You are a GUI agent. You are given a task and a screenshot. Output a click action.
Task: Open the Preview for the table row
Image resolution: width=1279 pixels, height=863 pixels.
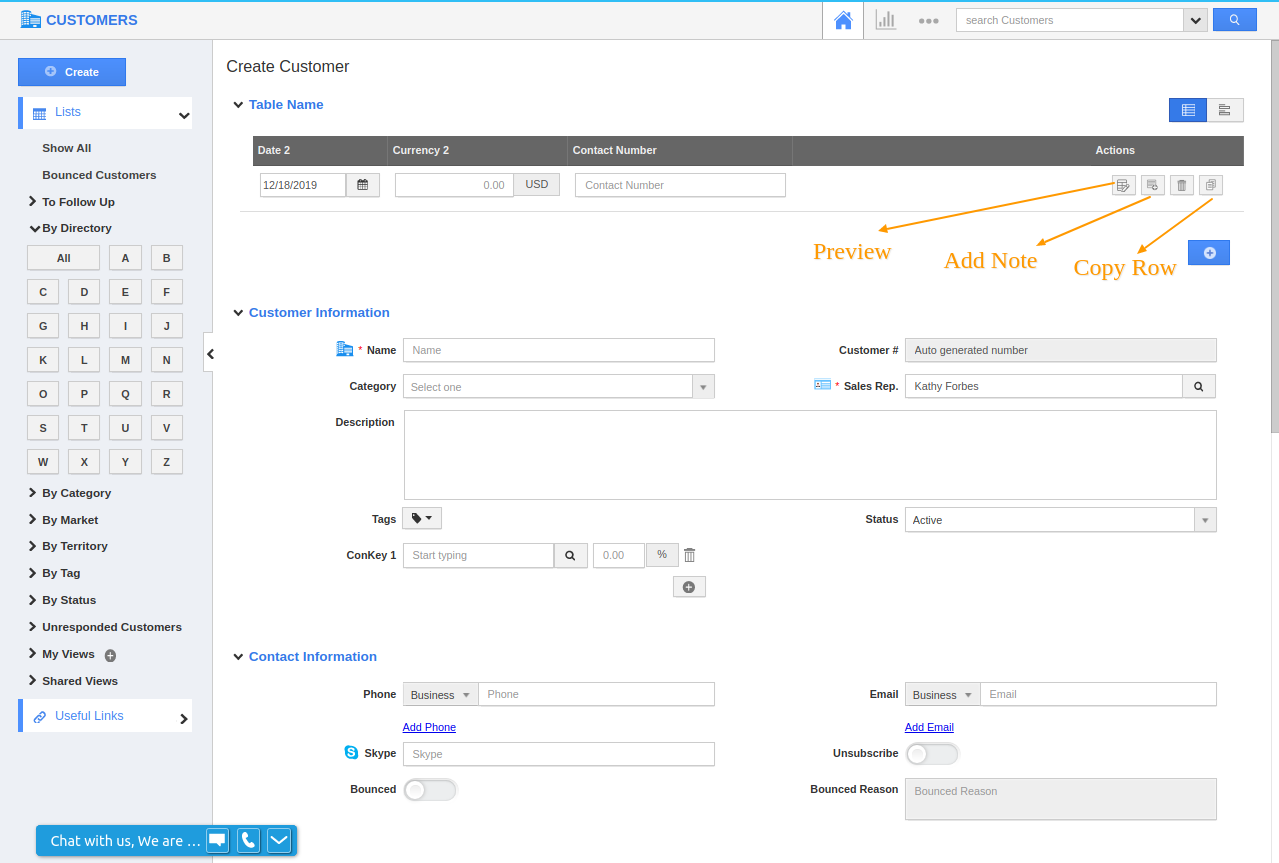pos(1122,185)
